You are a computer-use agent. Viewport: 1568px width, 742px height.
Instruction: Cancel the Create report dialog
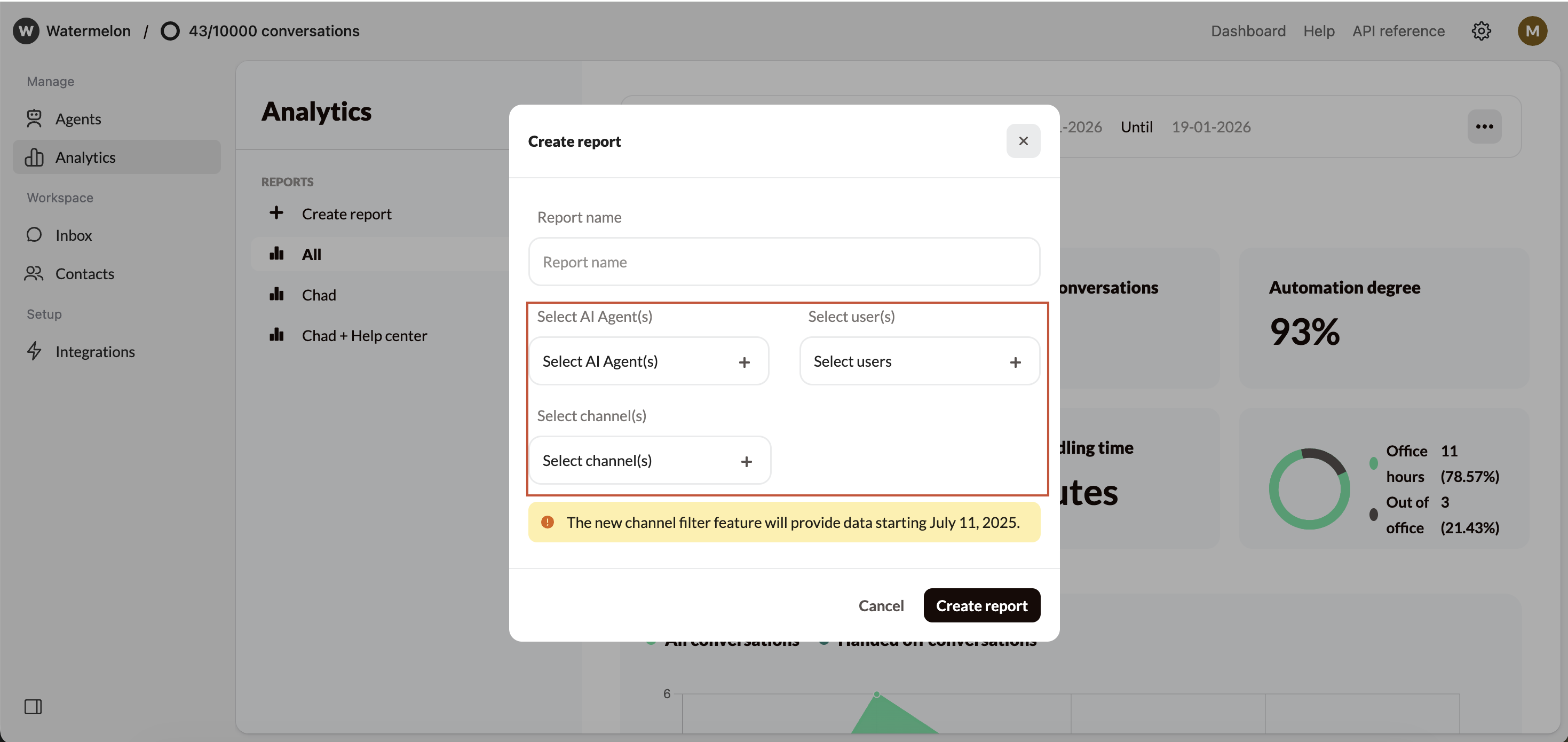881,605
